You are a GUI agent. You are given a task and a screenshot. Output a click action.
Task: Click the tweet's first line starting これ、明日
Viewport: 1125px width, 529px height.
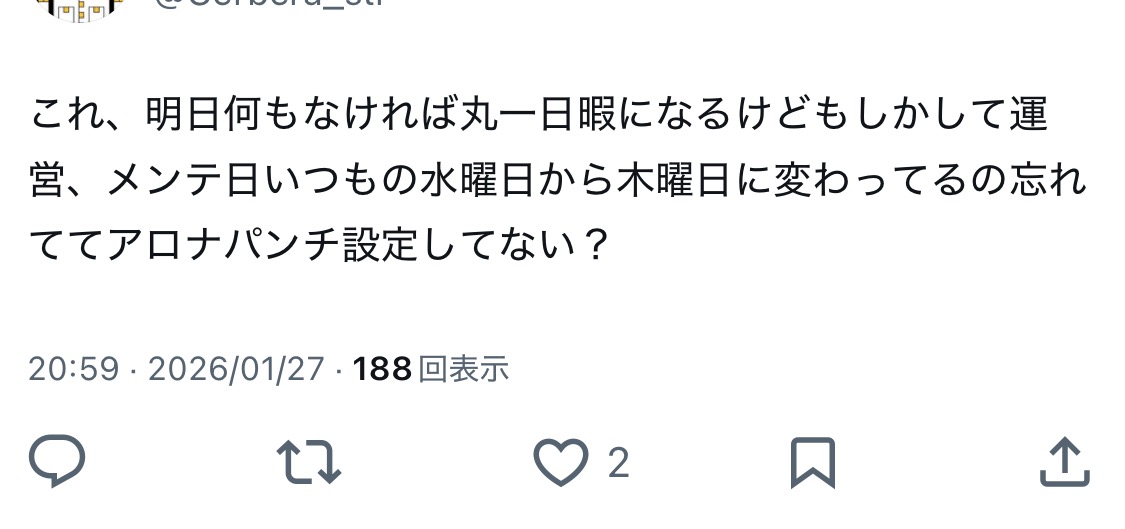coord(539,115)
